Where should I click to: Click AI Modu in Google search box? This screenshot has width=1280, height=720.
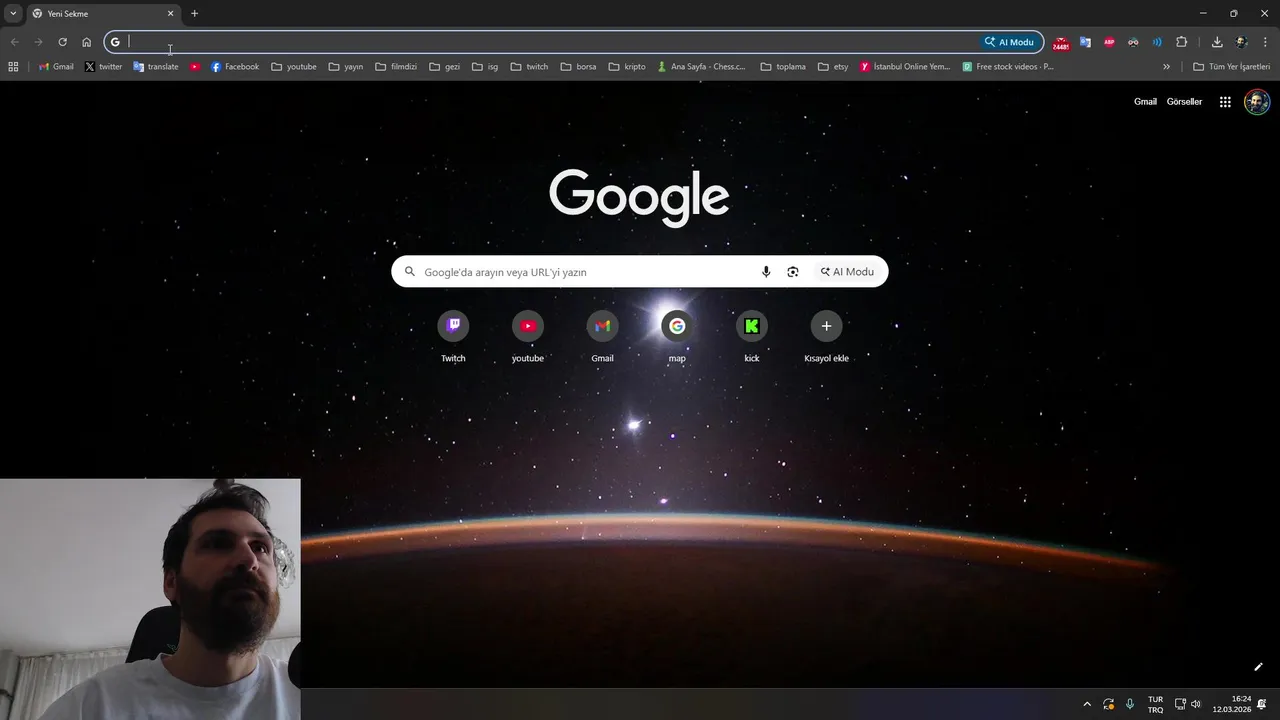(847, 272)
